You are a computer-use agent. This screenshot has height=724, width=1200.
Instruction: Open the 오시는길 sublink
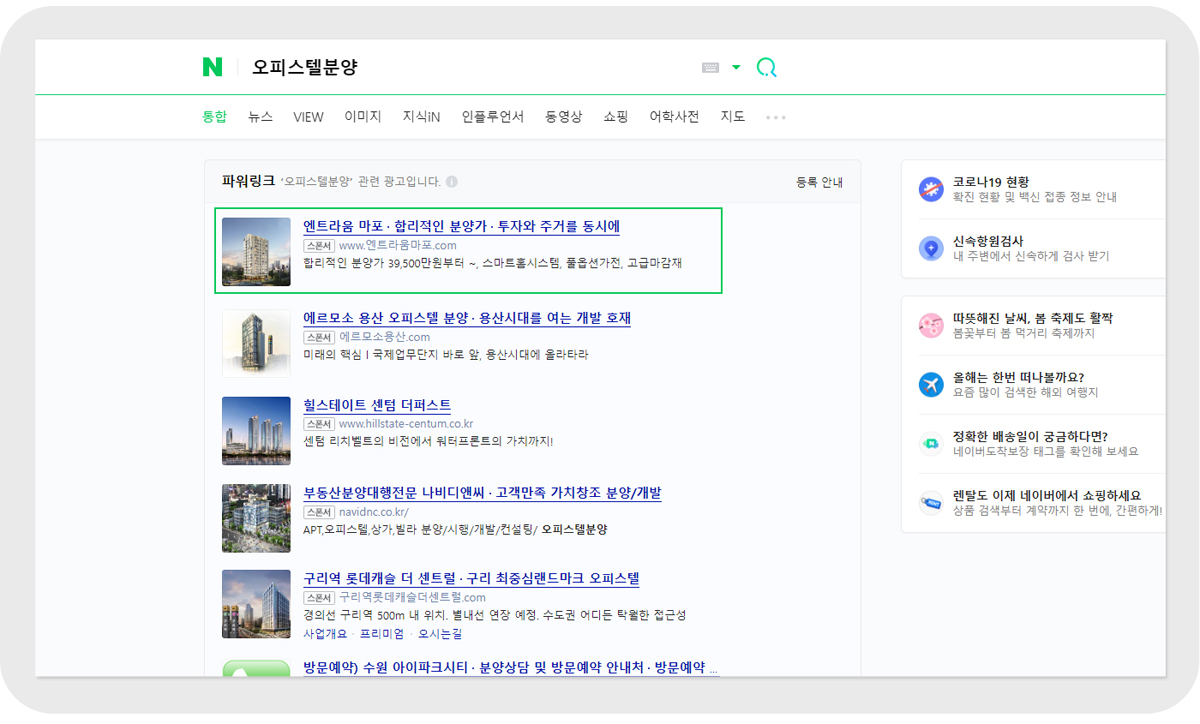coord(440,634)
